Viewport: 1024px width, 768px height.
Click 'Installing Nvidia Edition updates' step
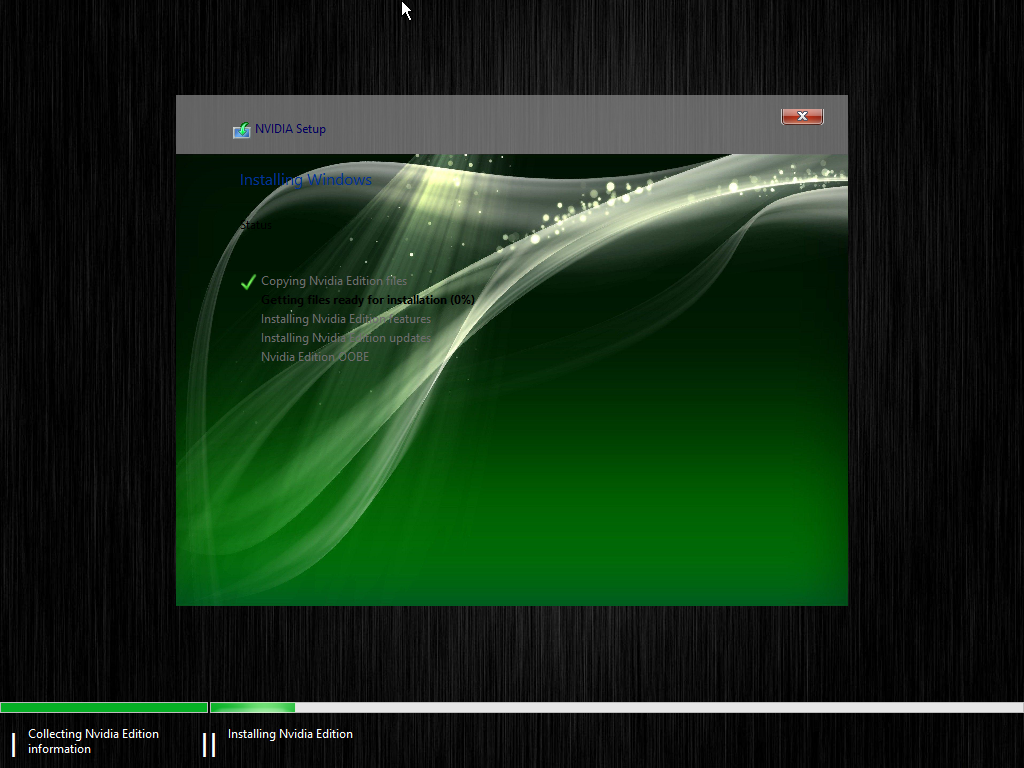345,338
